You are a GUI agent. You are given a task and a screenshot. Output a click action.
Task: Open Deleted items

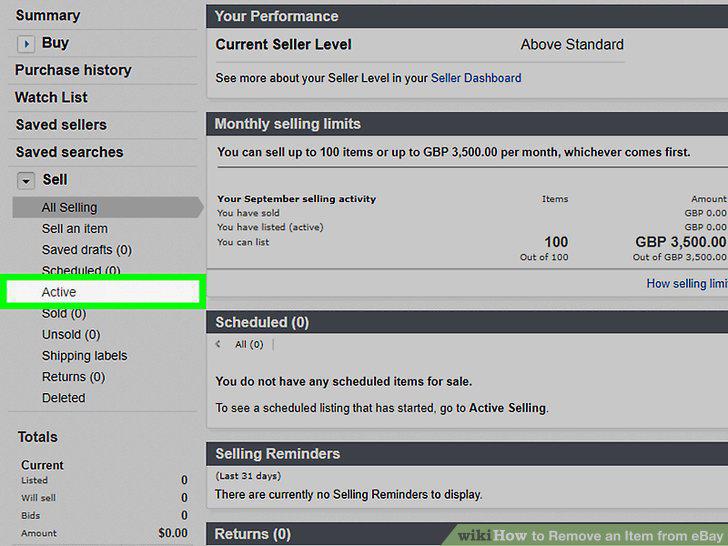[64, 398]
